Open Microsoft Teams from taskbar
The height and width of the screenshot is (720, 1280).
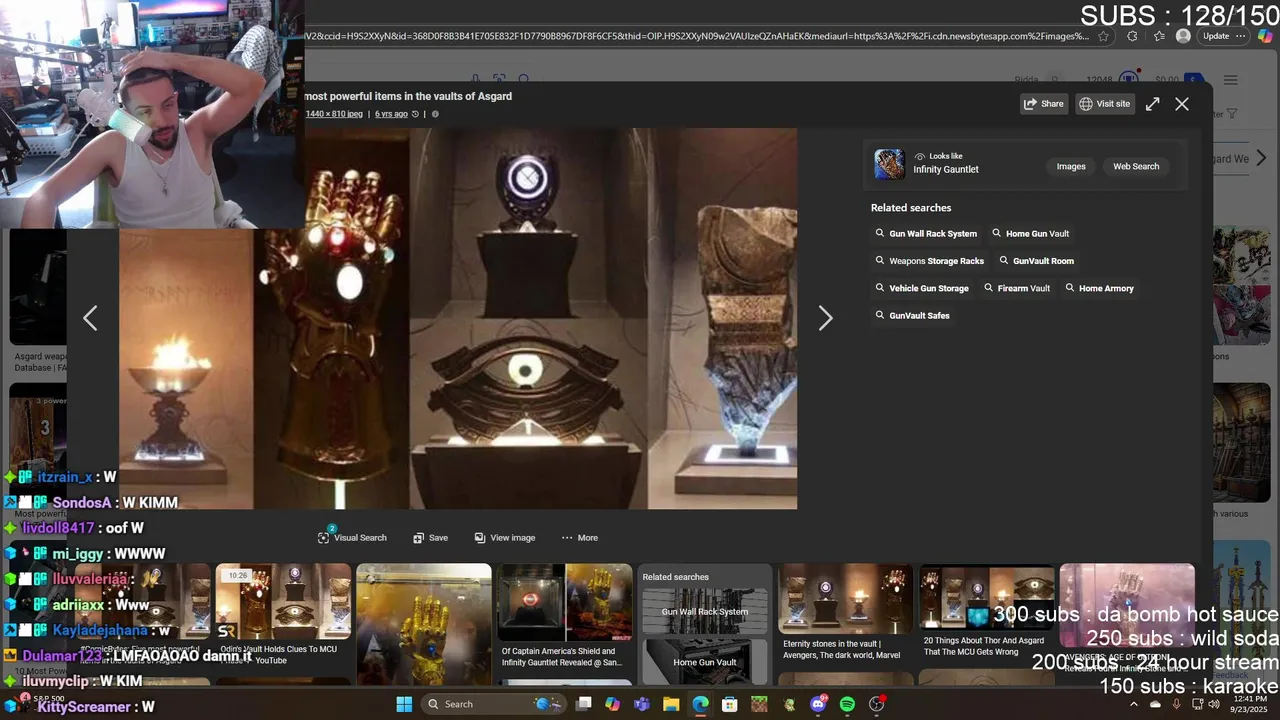tap(642, 704)
